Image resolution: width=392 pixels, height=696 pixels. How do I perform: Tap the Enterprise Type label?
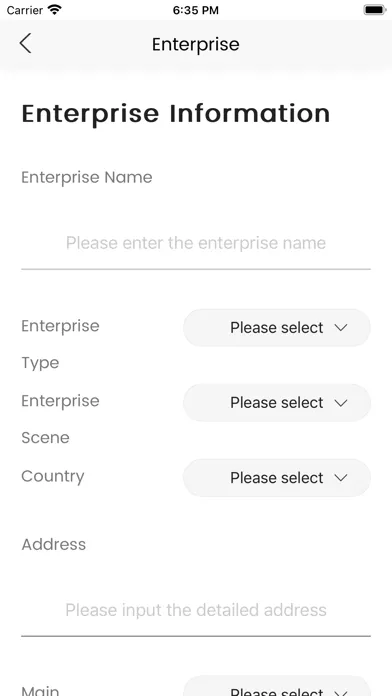[60, 344]
